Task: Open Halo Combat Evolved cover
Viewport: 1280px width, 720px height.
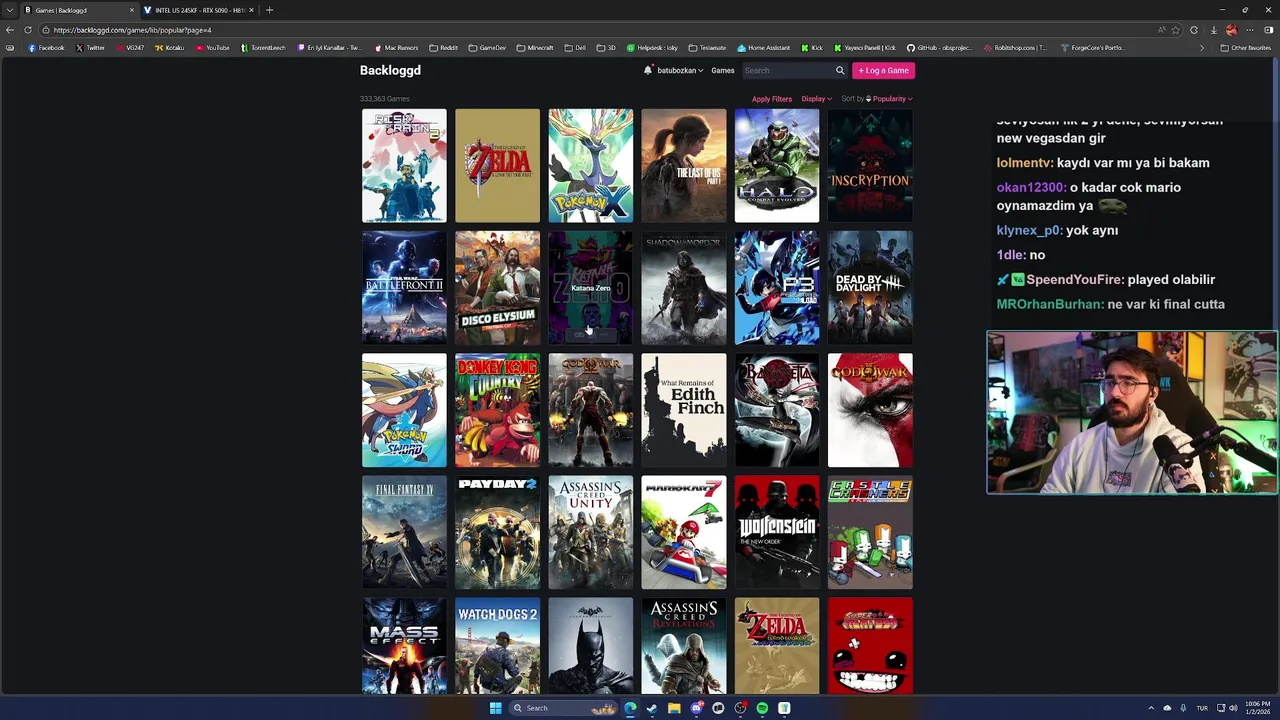Action: click(x=777, y=166)
